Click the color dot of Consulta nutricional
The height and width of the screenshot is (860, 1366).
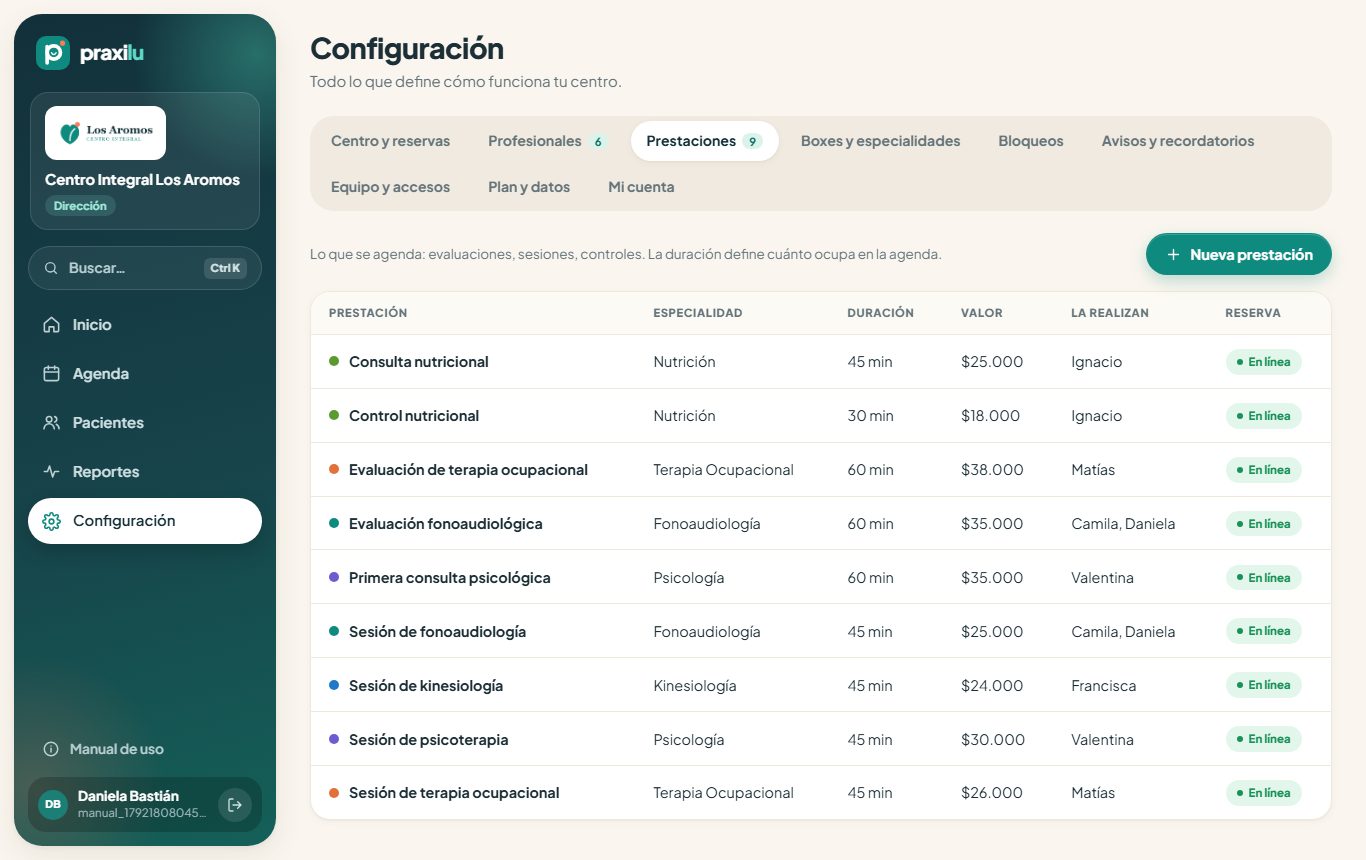pos(334,361)
